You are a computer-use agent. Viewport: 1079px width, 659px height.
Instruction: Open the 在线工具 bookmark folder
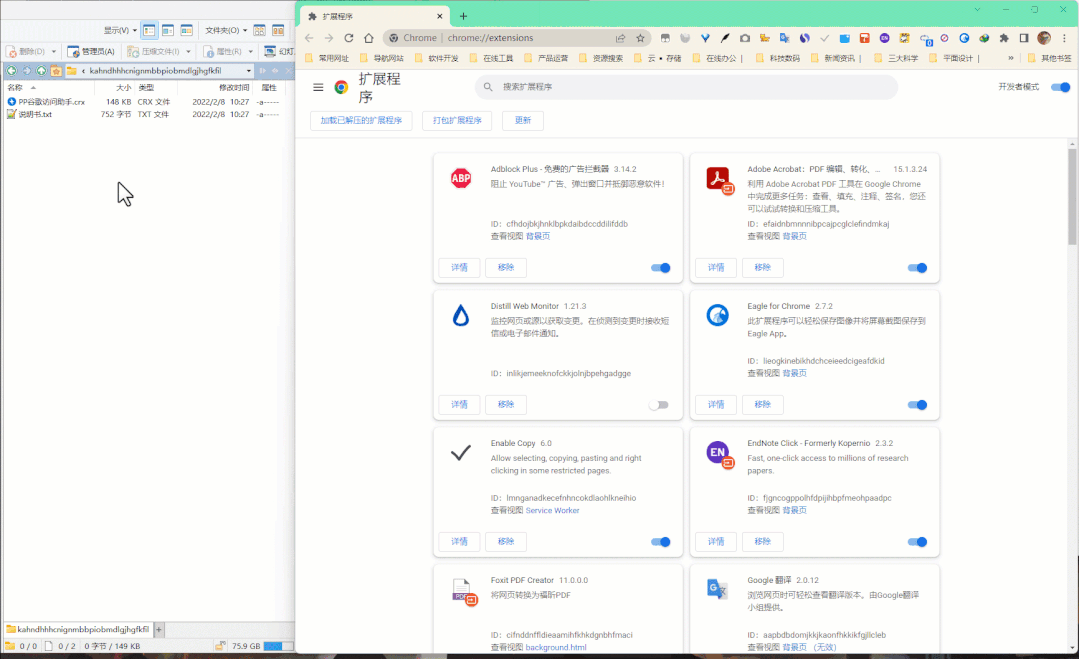pos(491,58)
